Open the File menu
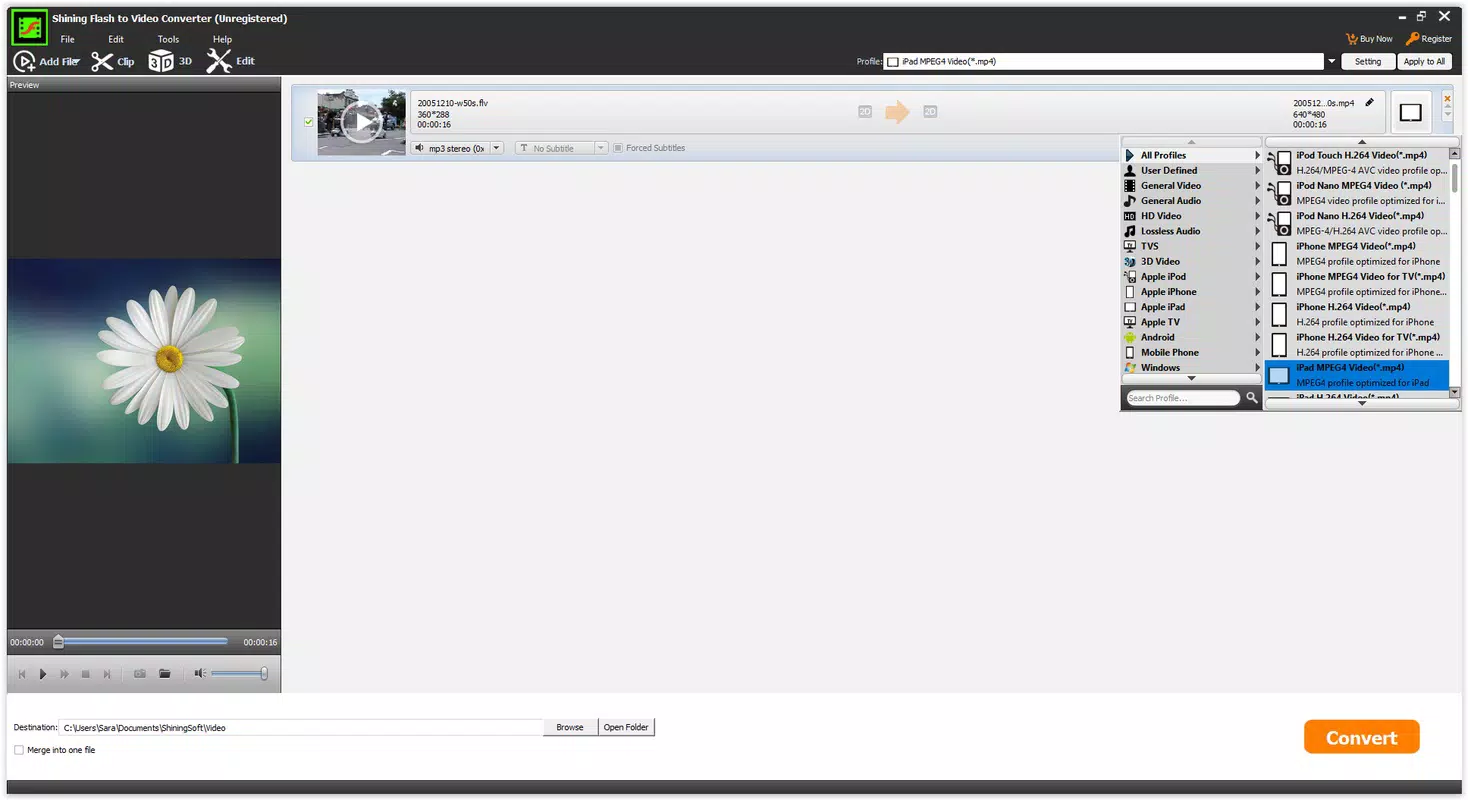This screenshot has height=800, width=1468. (67, 39)
